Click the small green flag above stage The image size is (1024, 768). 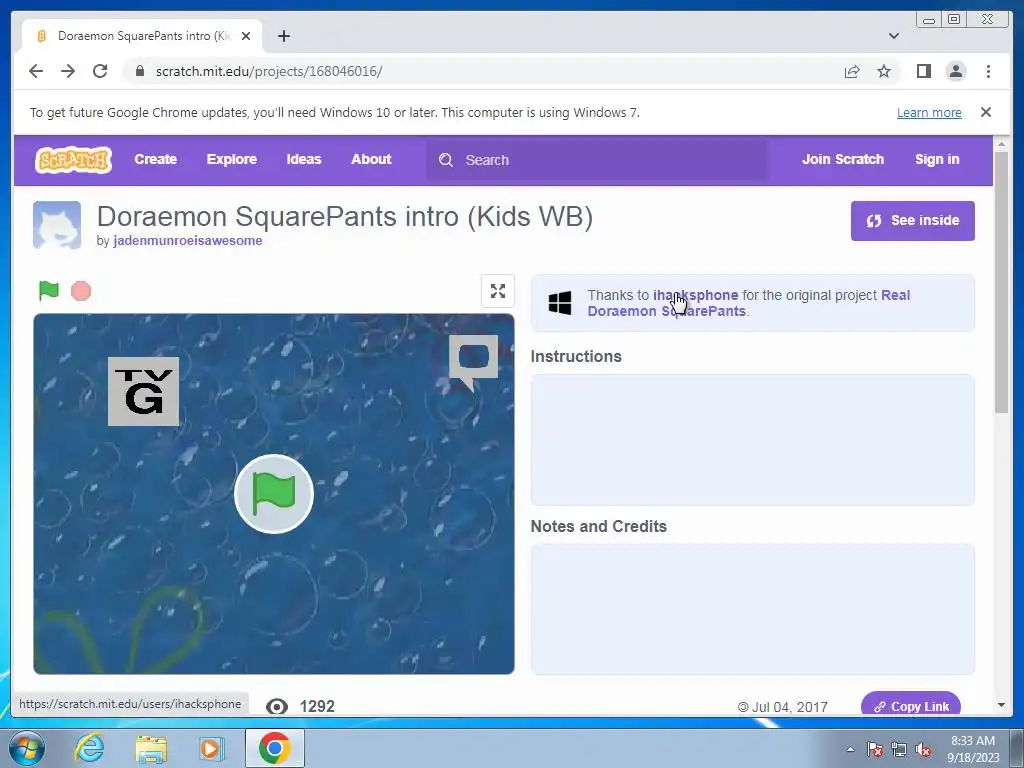(x=49, y=291)
